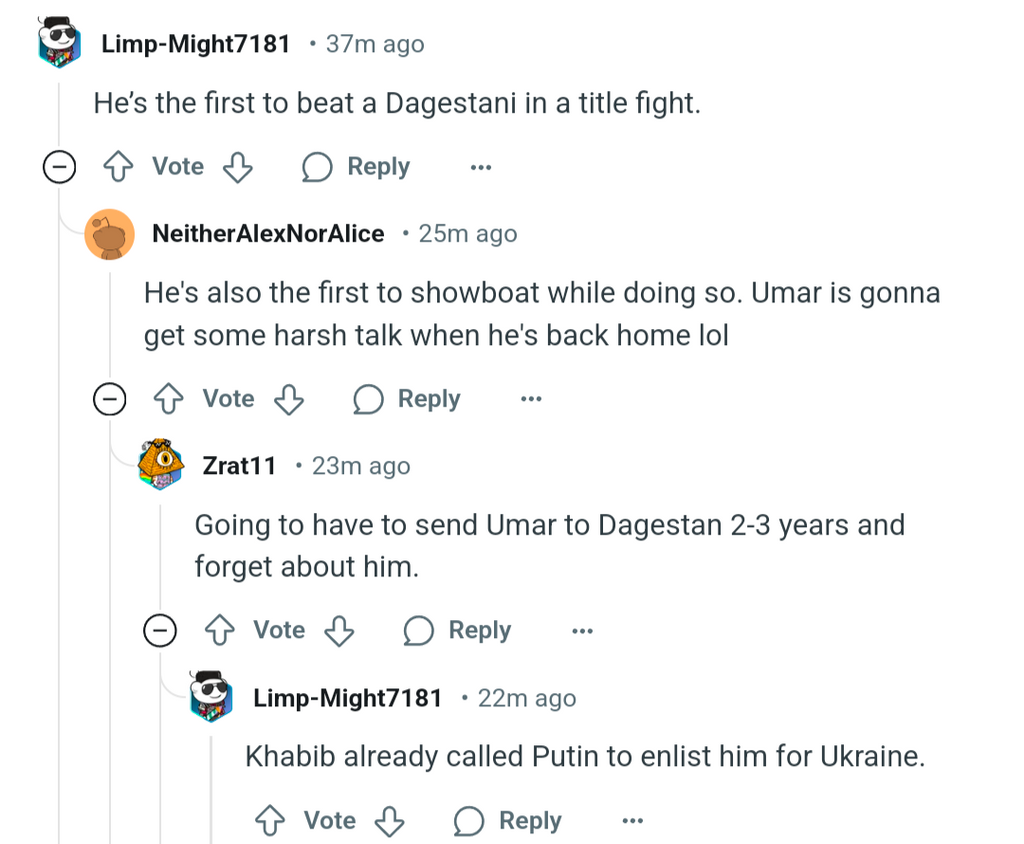Open more options on NeitherAlexNorAlice's comment
Screen dimensions: 1024x844
pos(531,399)
